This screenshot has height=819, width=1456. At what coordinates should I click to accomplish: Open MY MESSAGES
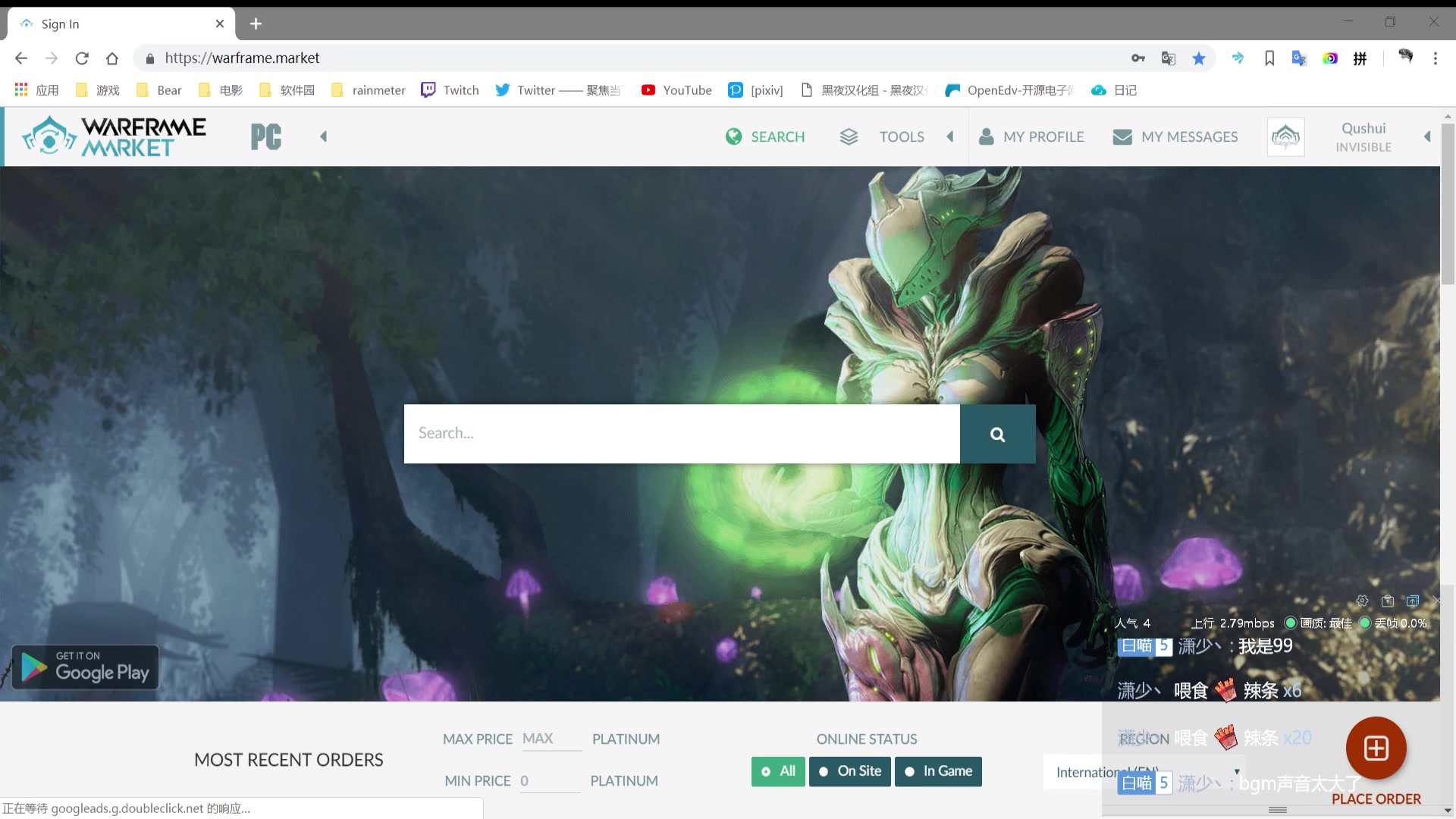[1189, 136]
